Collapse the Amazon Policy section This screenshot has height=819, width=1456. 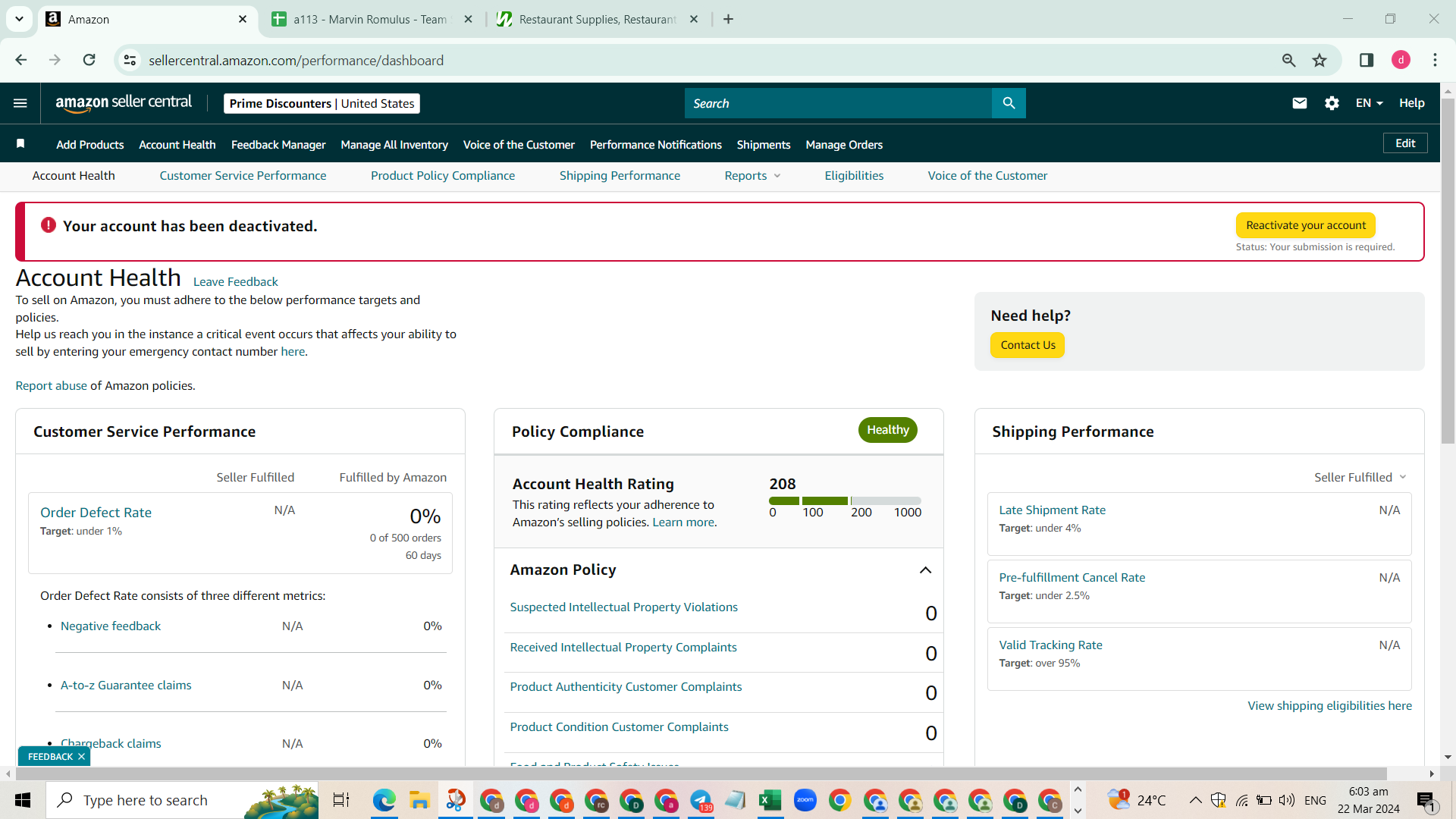tap(925, 570)
